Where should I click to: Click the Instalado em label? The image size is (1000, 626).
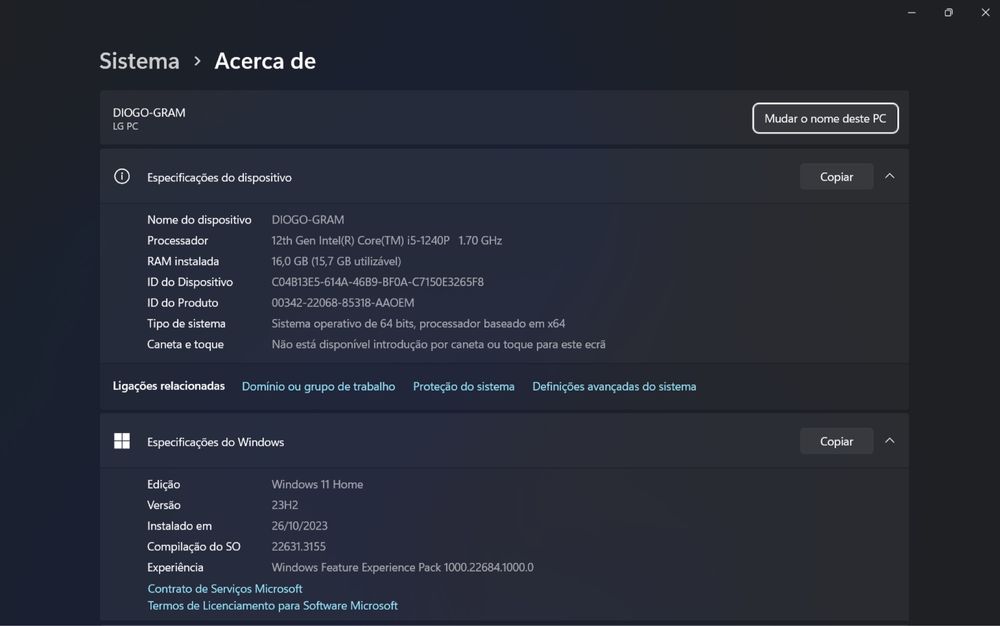coord(179,526)
